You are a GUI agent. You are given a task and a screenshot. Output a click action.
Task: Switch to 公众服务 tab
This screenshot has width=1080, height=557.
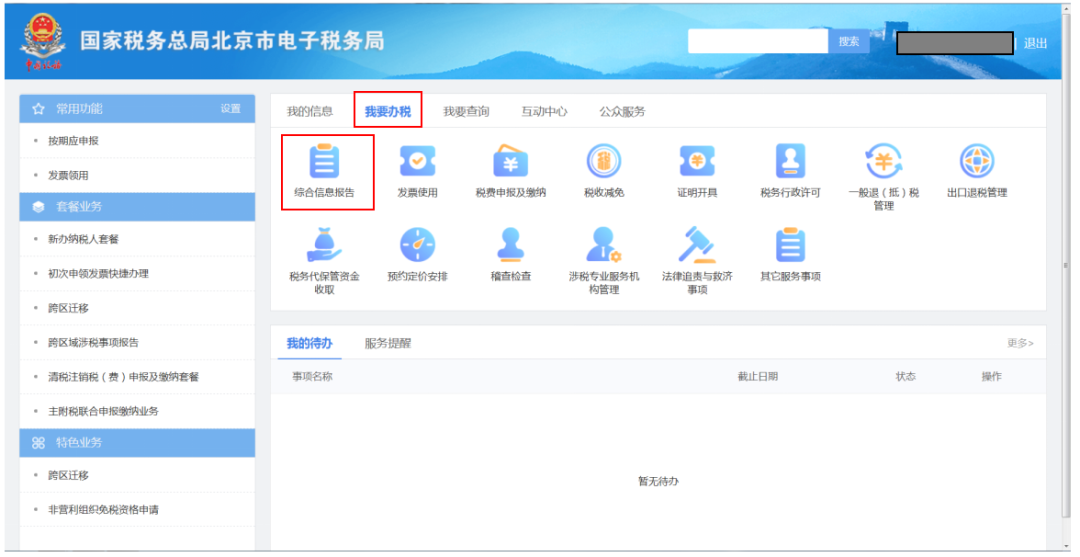(622, 112)
